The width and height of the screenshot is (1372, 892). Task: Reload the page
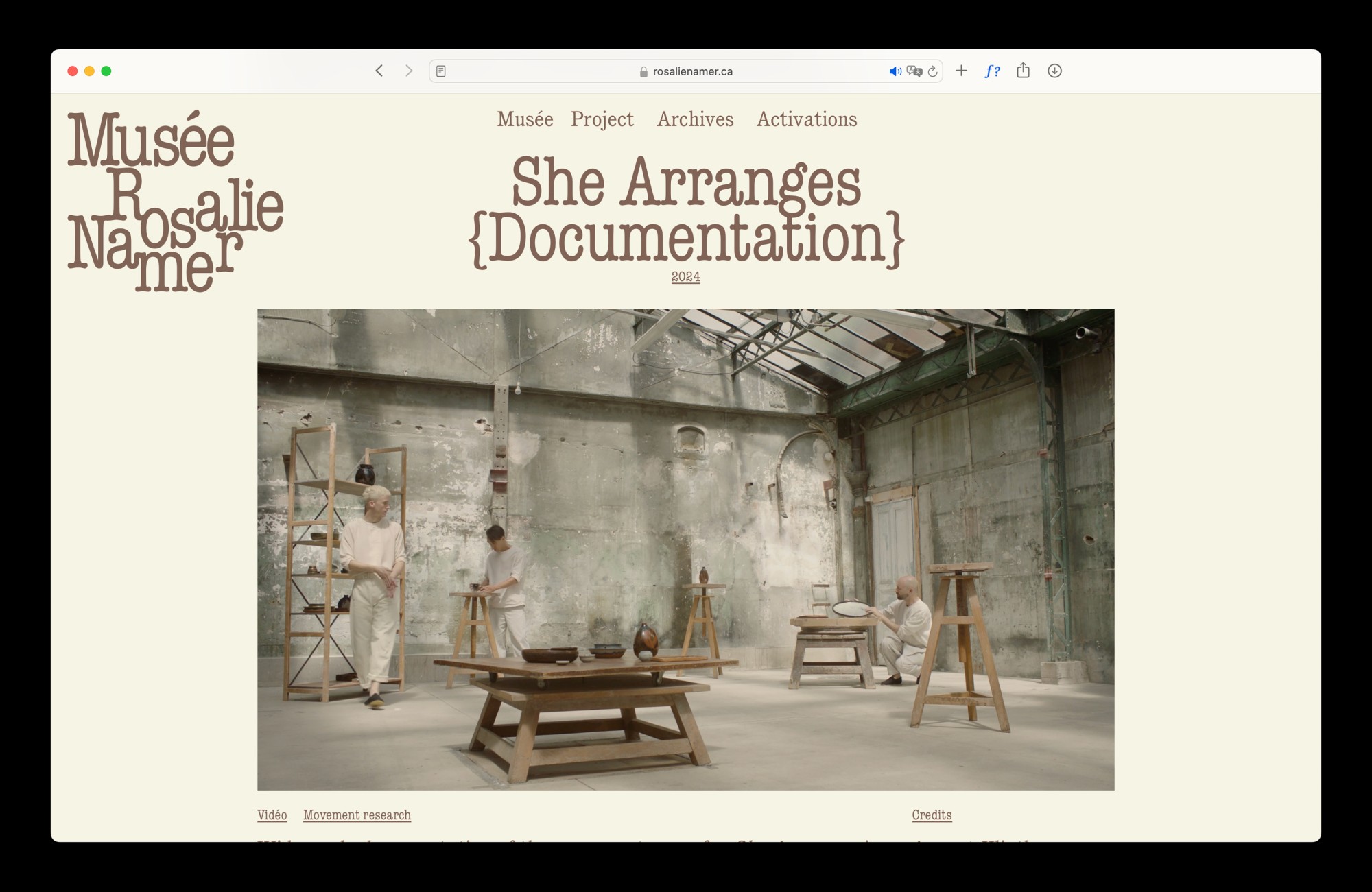click(x=932, y=71)
